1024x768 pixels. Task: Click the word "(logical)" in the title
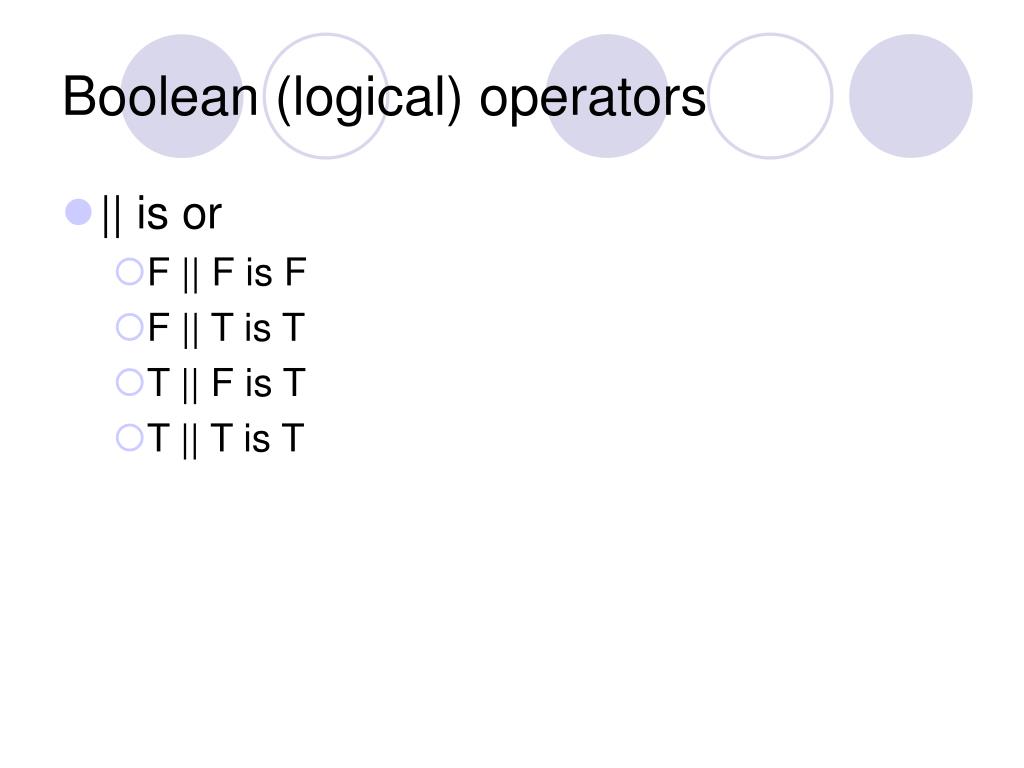tap(368, 99)
